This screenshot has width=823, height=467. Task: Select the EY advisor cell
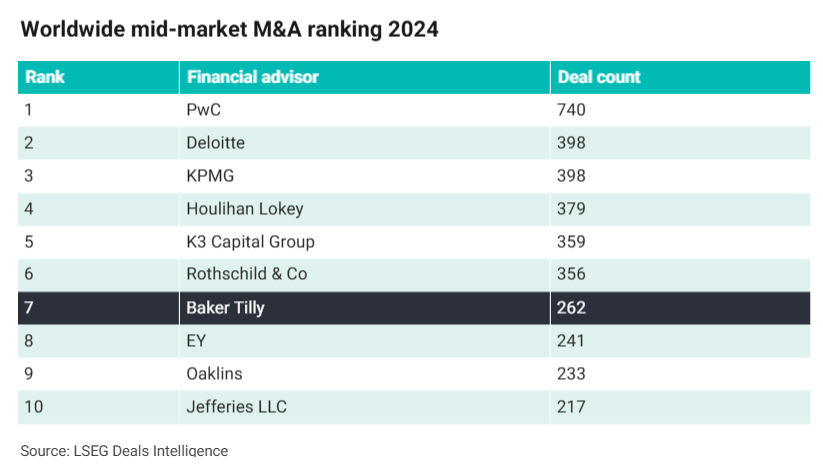coord(196,341)
